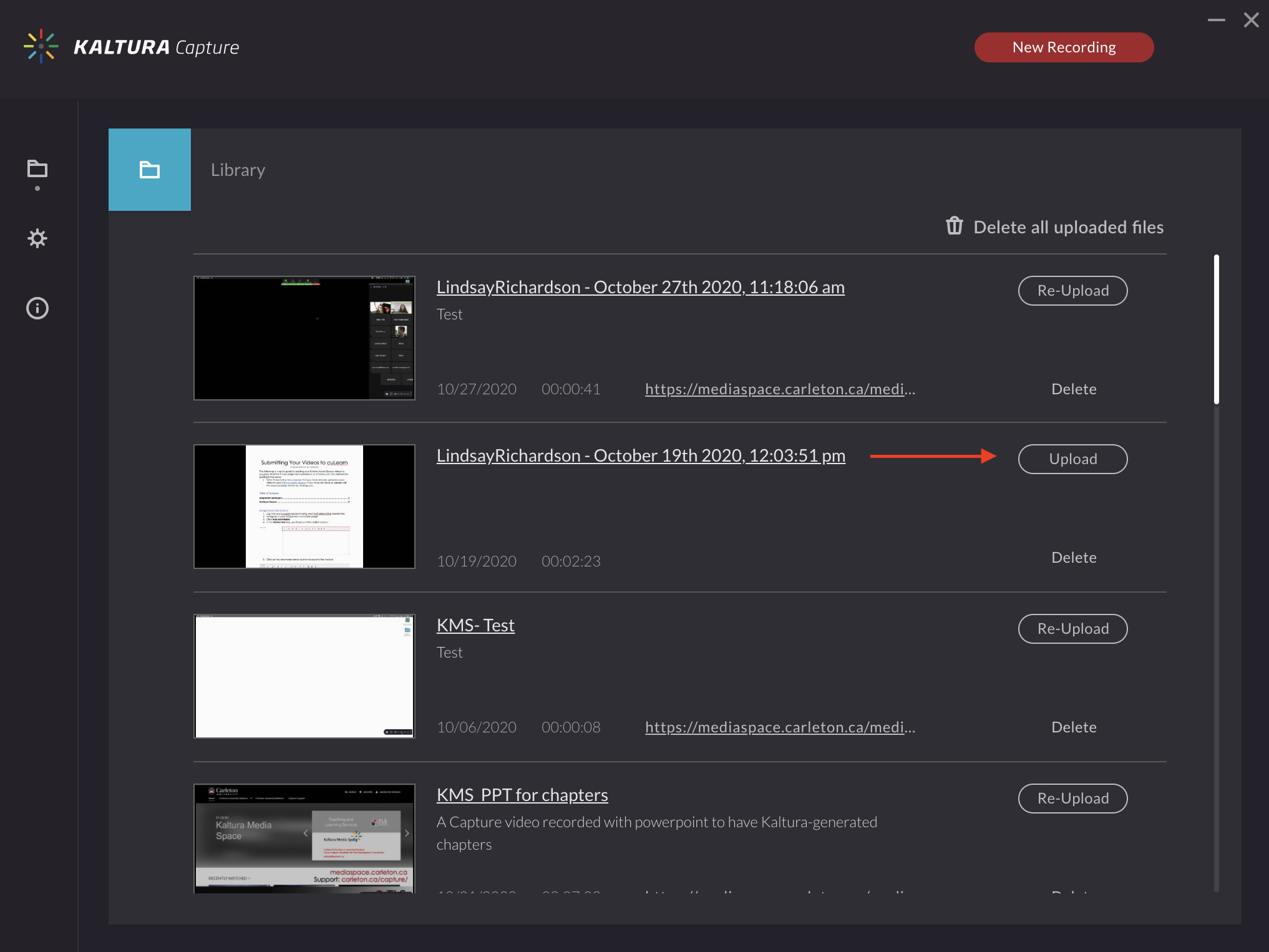Screen dimensions: 1269x952
Task: Re-Upload KMS_PPT for chapters recording
Action: (1072, 799)
